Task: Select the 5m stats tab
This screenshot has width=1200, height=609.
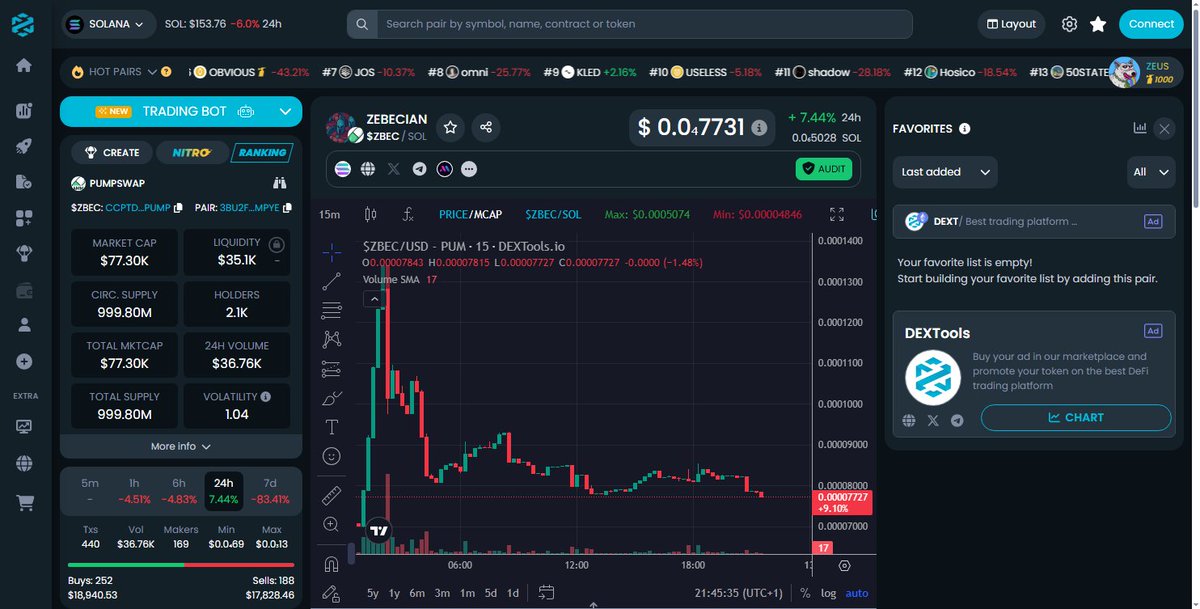Action: pyautogui.click(x=90, y=490)
